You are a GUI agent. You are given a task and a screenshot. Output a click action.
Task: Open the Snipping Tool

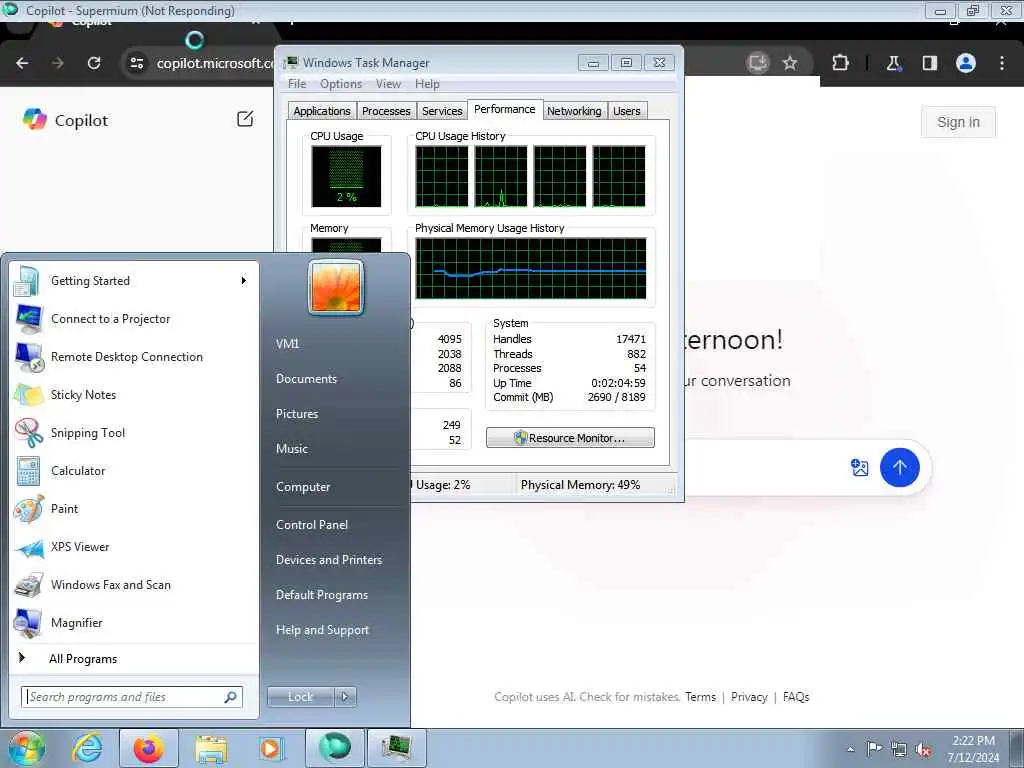[134, 432]
